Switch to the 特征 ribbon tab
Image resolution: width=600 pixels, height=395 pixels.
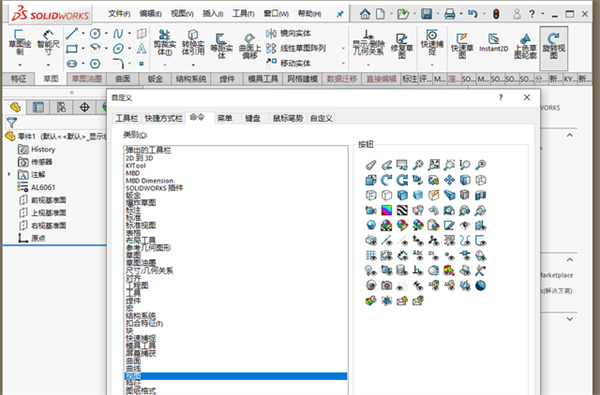(18, 79)
